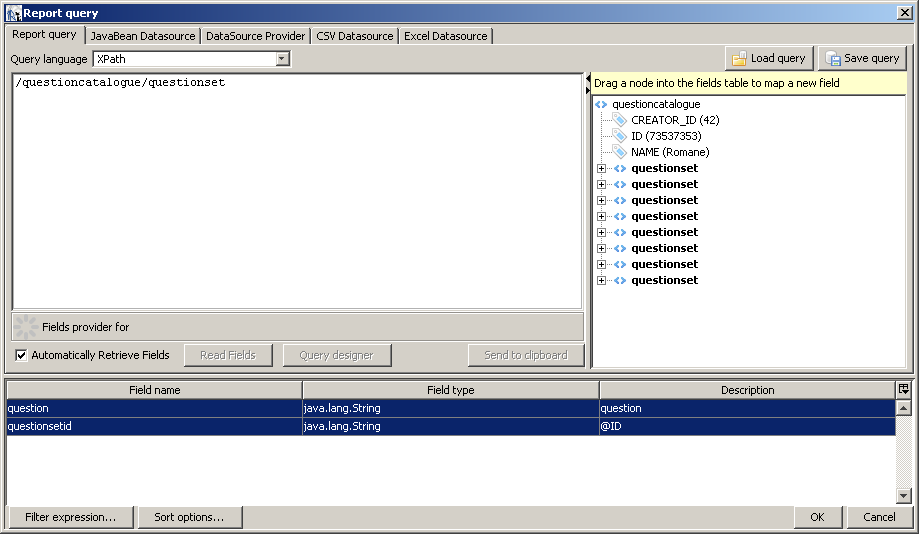
Task: Select the CREATOR_ID (42) attribute node
Action: click(675, 120)
